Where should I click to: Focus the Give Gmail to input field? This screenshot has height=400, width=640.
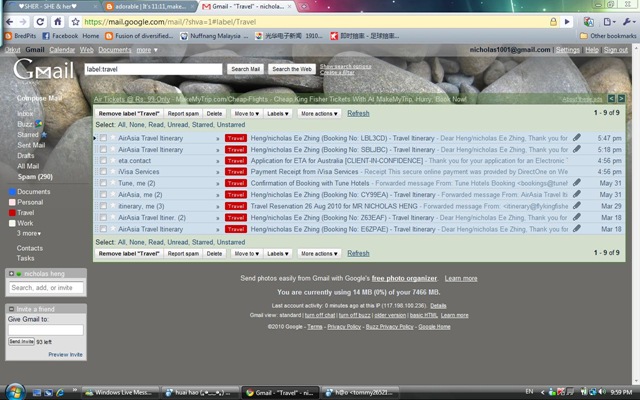(46, 330)
